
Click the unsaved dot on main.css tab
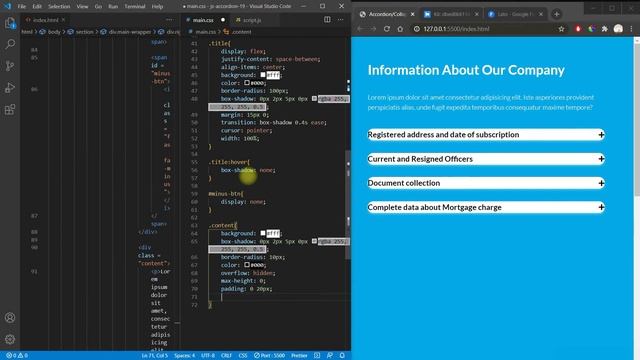pos(223,20)
